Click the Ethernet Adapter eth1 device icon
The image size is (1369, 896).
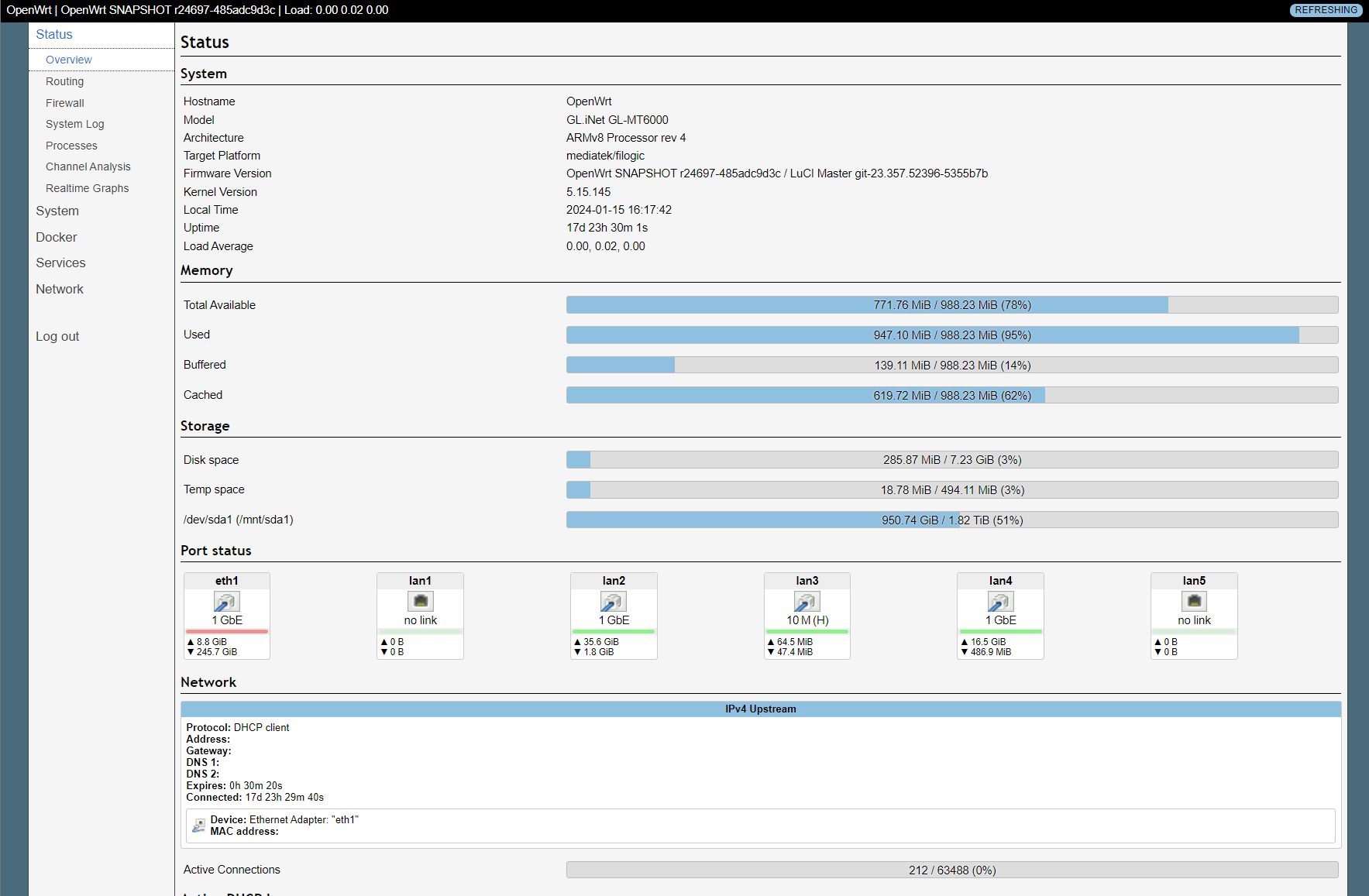pos(199,826)
